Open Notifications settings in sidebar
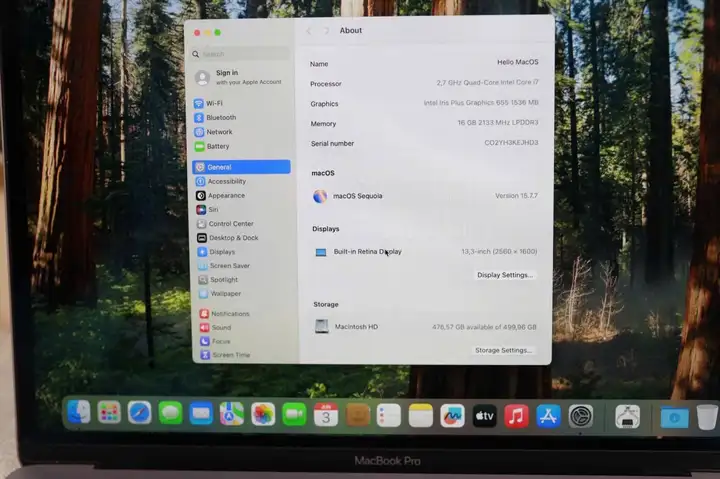This screenshot has width=720, height=479. [x=245, y=314]
